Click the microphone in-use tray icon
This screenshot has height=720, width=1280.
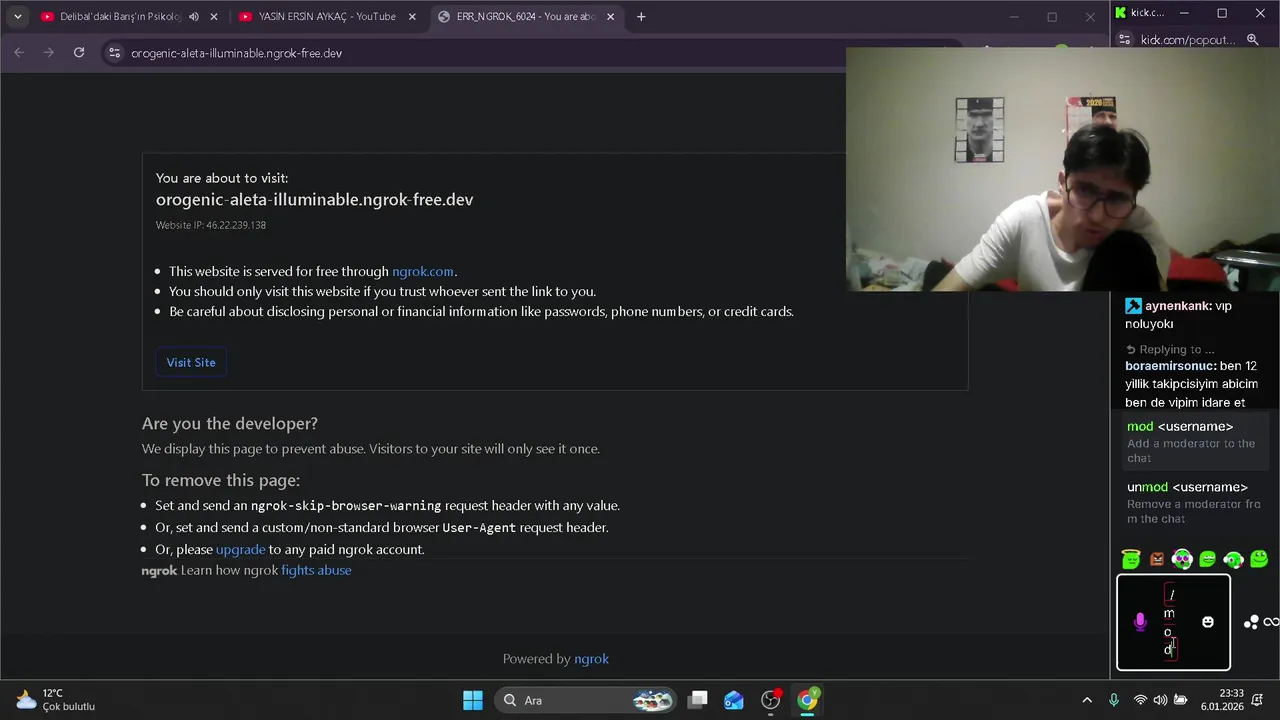pyautogui.click(x=1114, y=700)
